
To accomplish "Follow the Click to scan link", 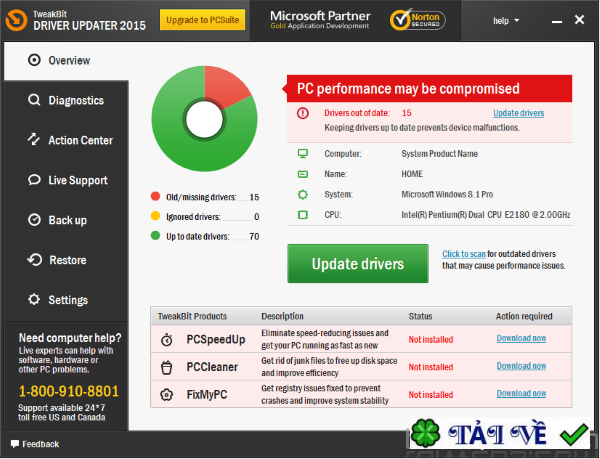I will point(464,254).
